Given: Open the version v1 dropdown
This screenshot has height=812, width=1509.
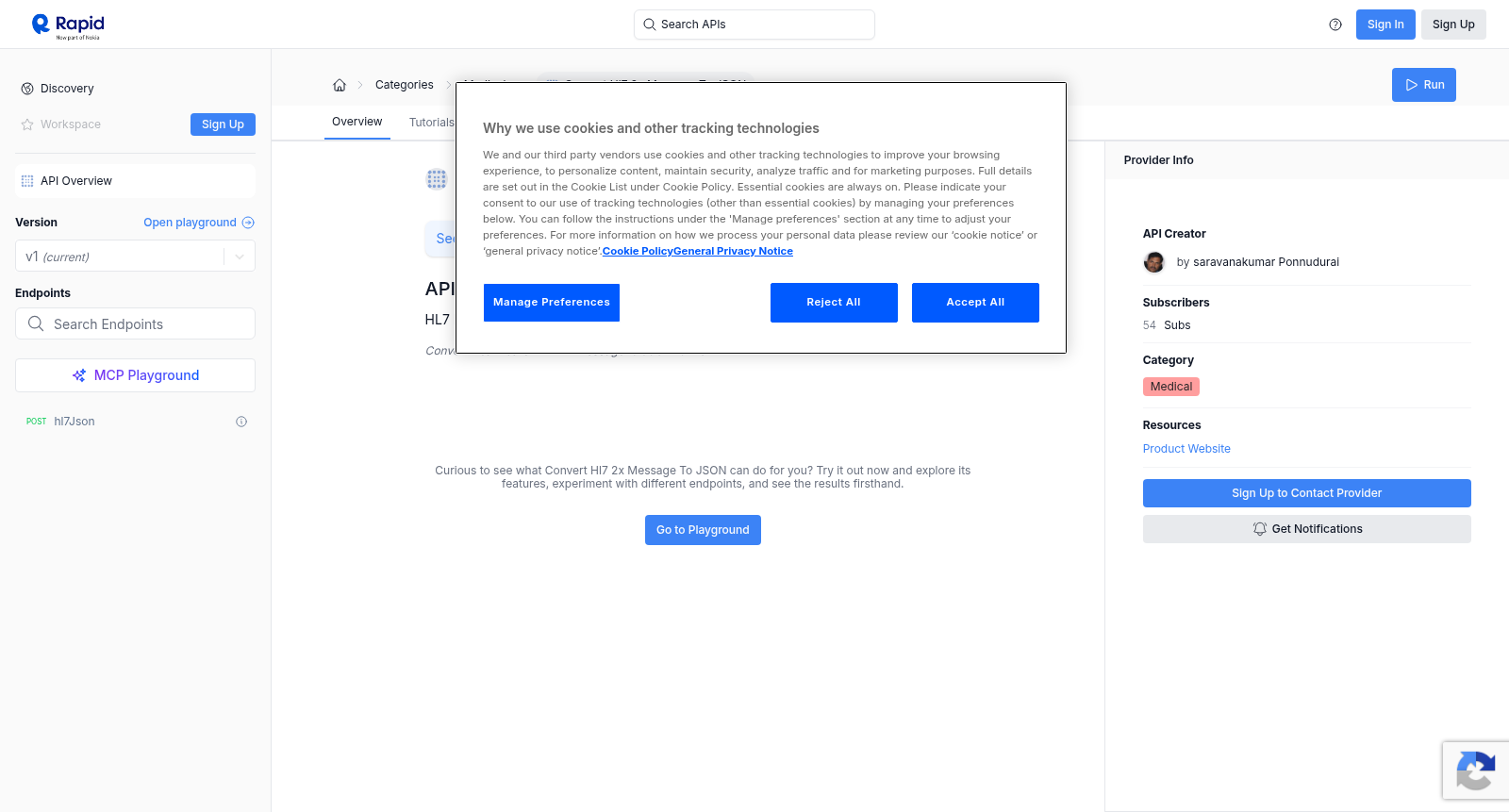Looking at the screenshot, I should coord(135,257).
